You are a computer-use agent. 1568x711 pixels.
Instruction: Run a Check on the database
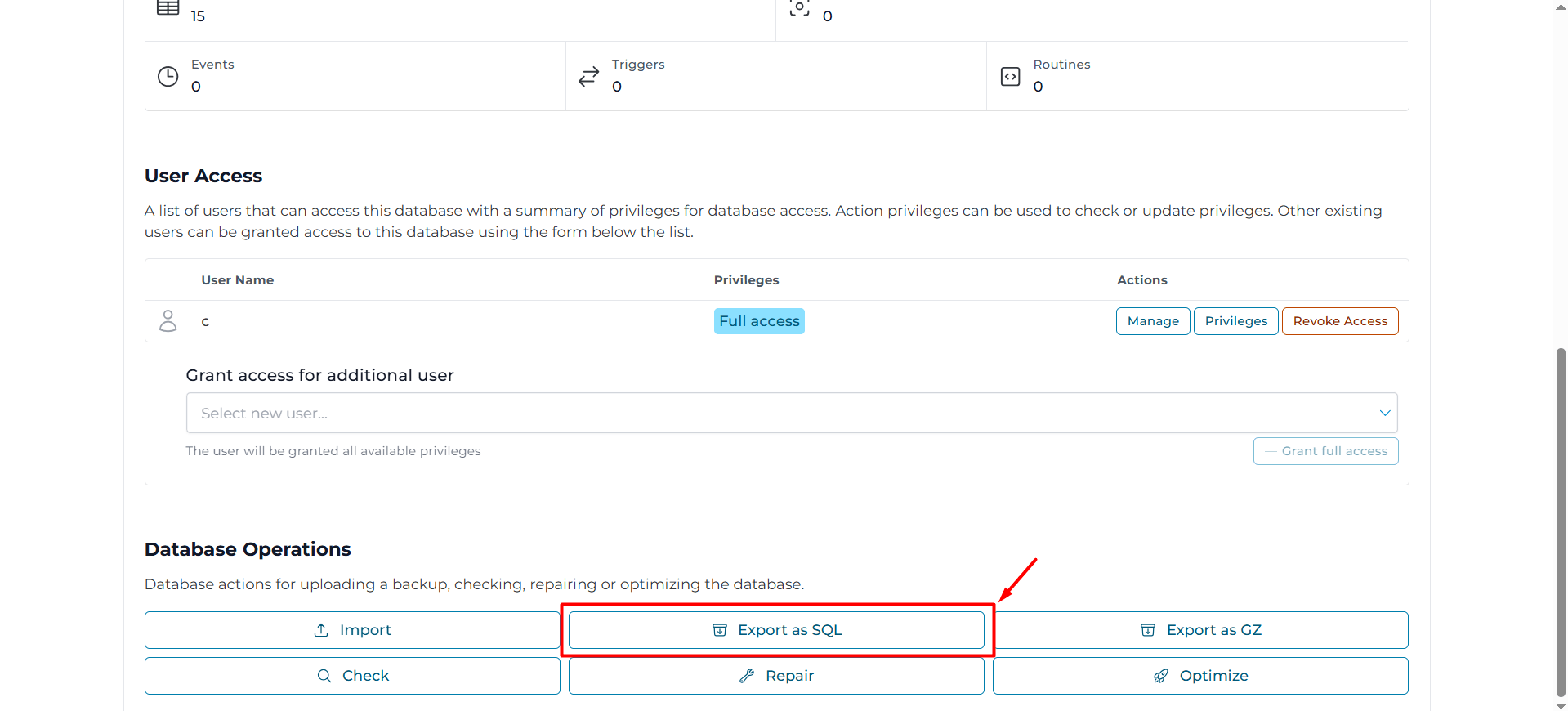[x=352, y=676]
